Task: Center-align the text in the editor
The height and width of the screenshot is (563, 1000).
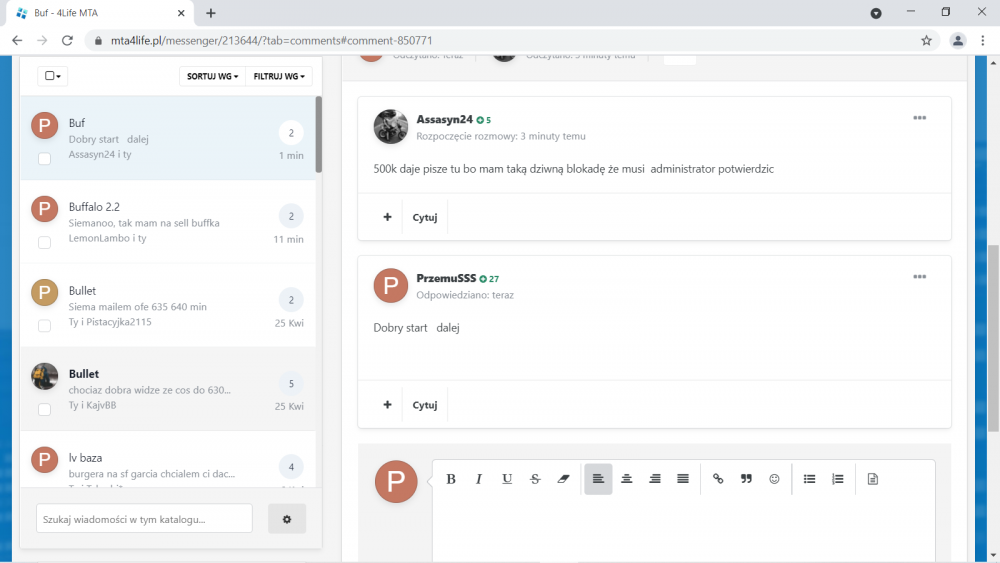Action: (627, 479)
